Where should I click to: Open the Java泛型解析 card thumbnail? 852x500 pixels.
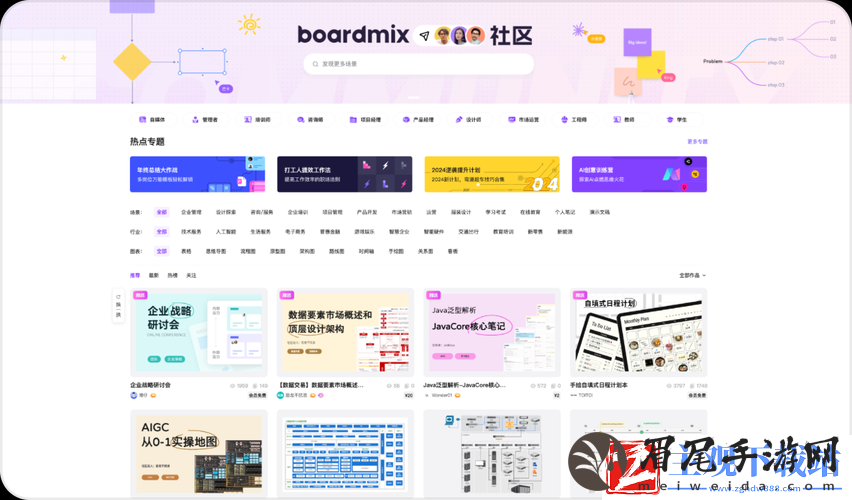pyautogui.click(x=492, y=333)
